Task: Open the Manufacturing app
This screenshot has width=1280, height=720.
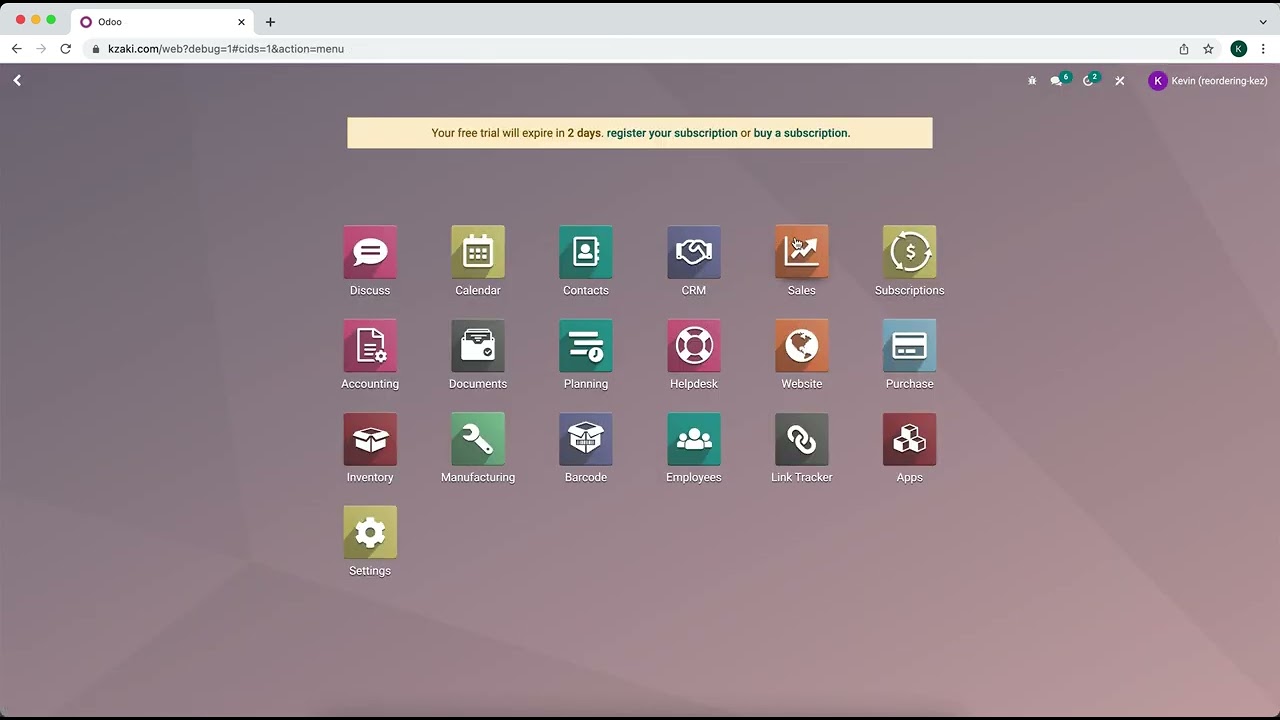Action: (x=478, y=439)
